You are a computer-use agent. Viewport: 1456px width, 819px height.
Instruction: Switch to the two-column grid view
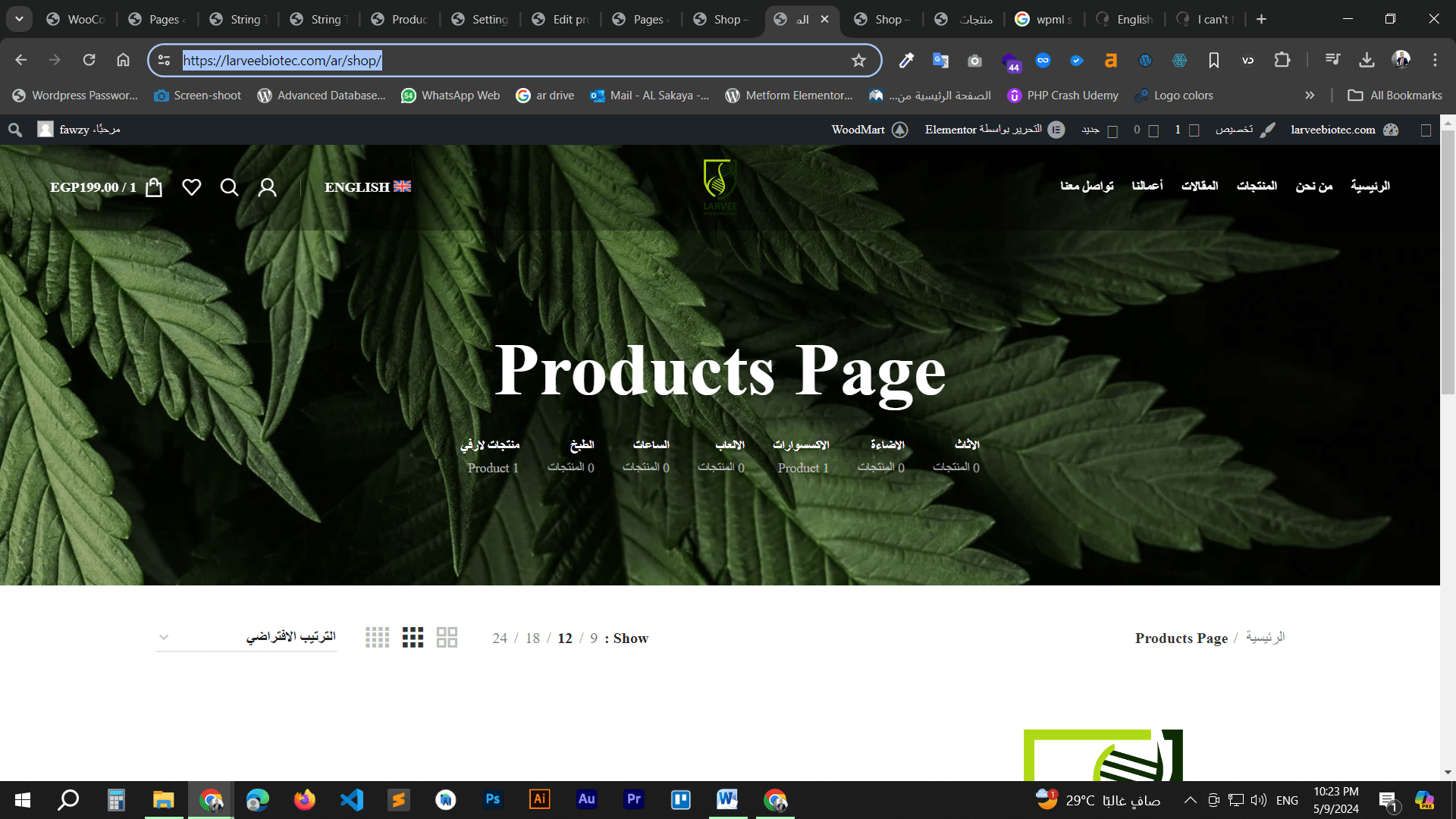[x=447, y=638]
